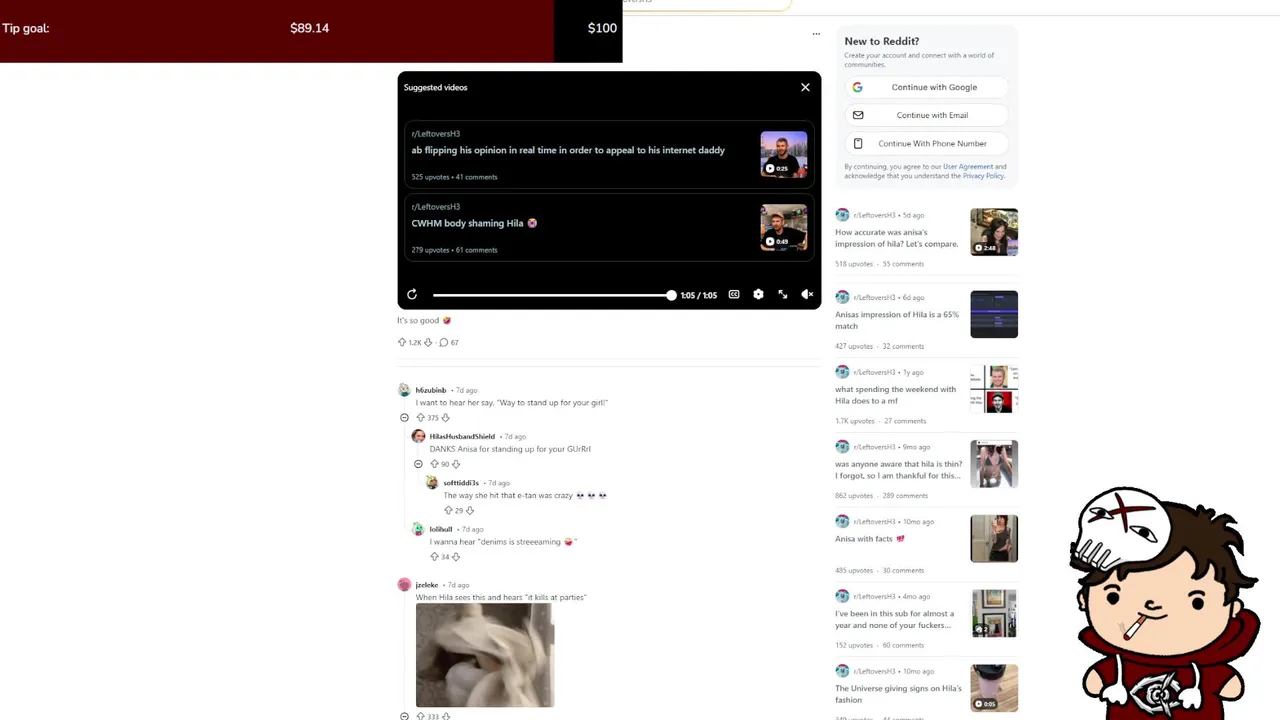Open 'How accurate was anisa's impression' post
The width and height of the screenshot is (1280, 720).
coord(897,238)
